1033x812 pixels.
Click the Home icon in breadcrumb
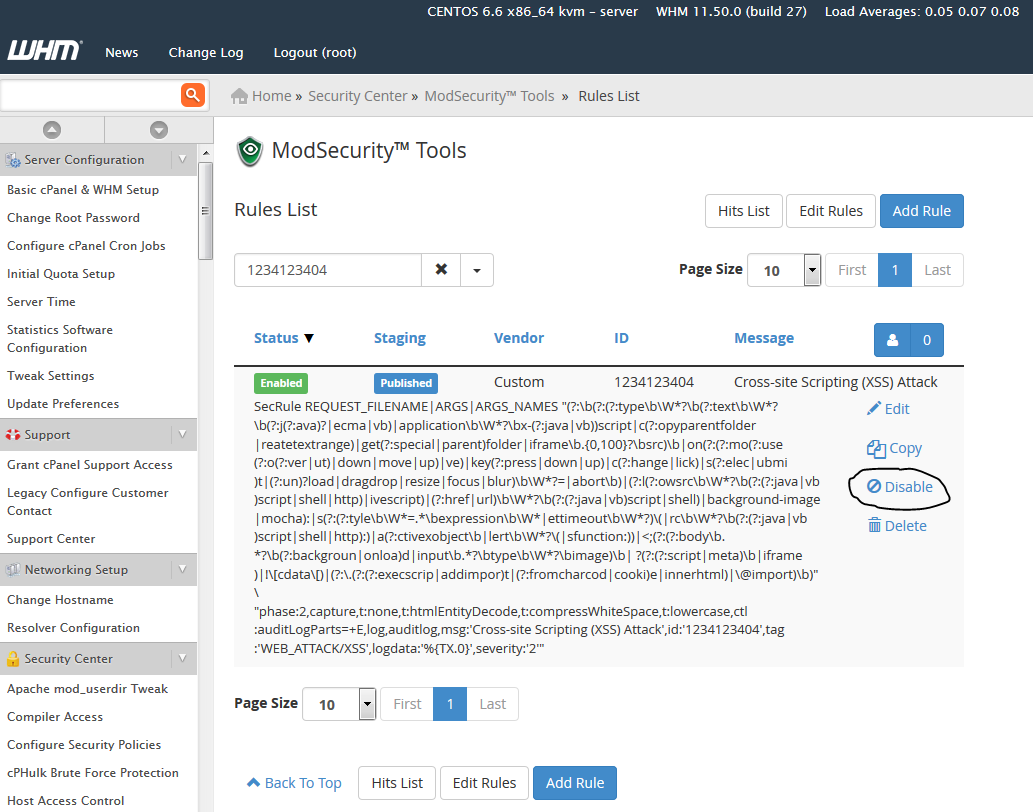[240, 96]
